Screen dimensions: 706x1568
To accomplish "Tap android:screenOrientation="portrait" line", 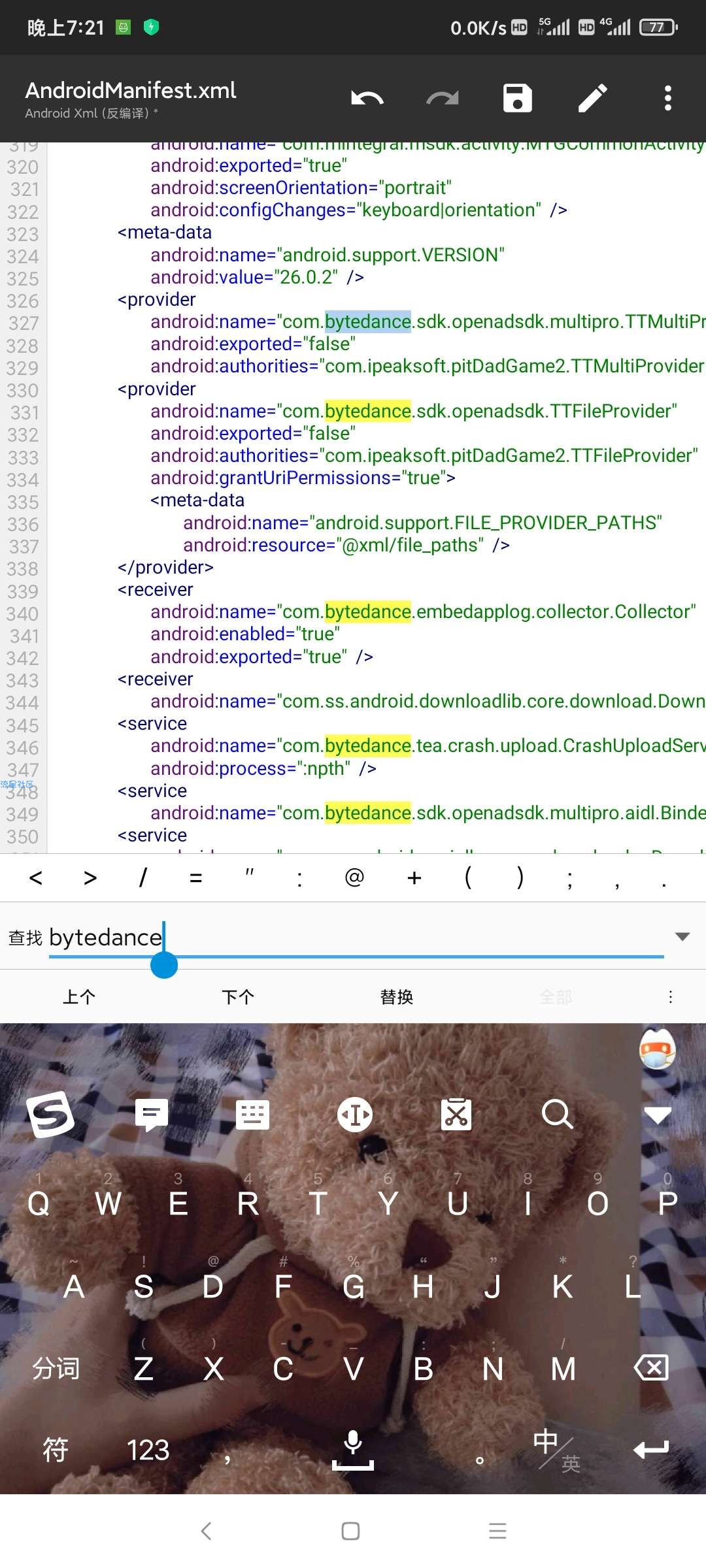I will pyautogui.click(x=301, y=188).
